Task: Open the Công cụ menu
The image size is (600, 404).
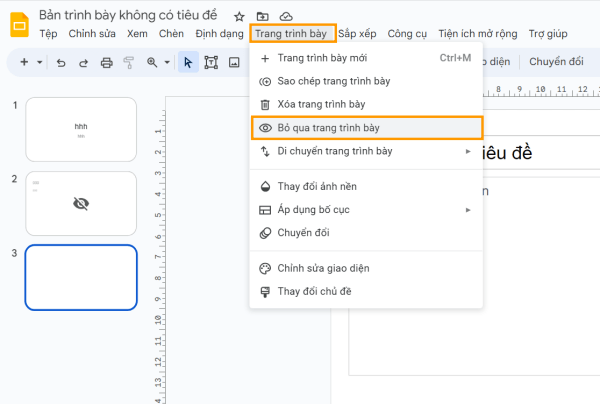Action: click(407, 34)
